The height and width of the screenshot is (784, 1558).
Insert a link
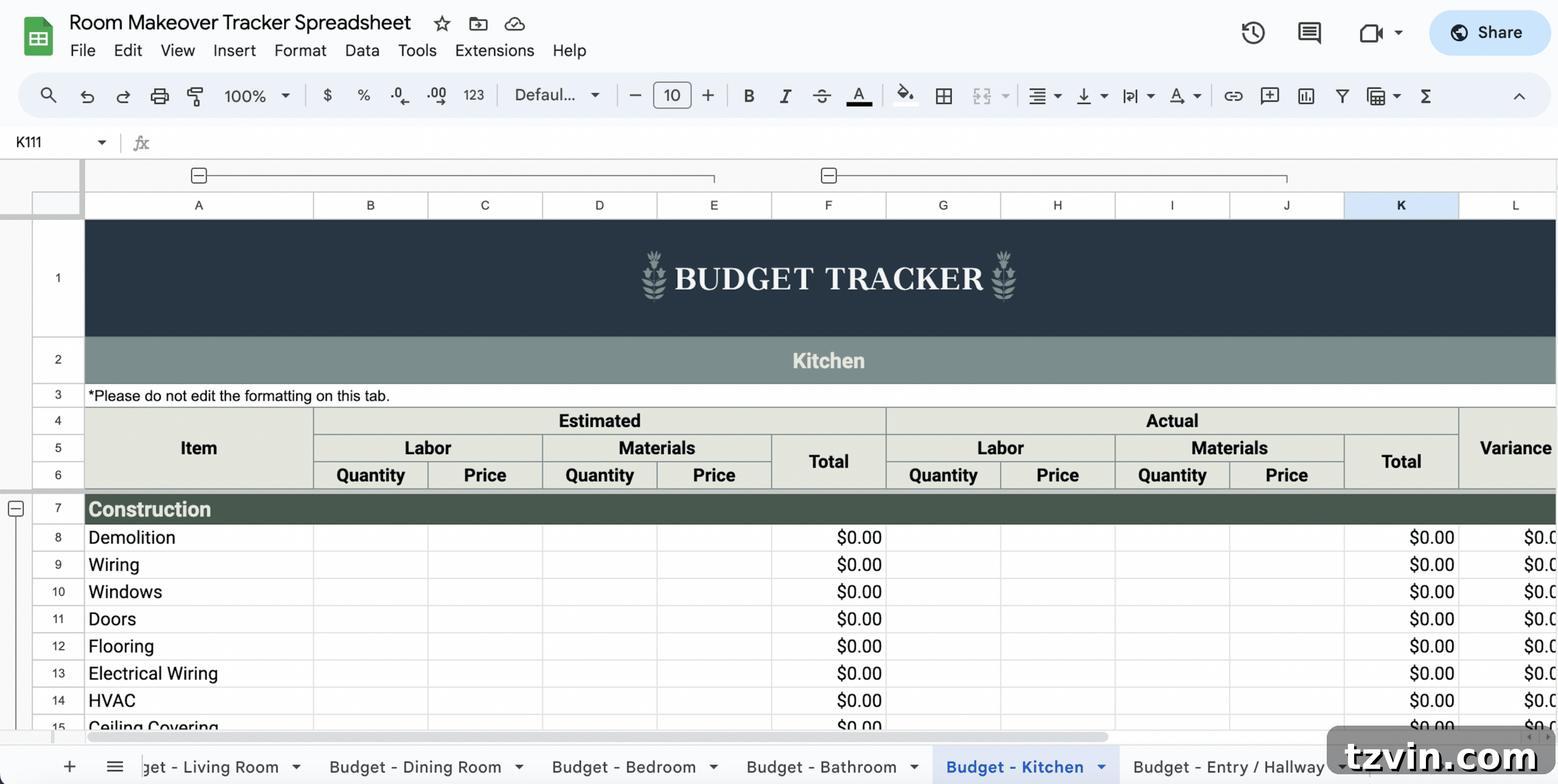coord(1233,96)
